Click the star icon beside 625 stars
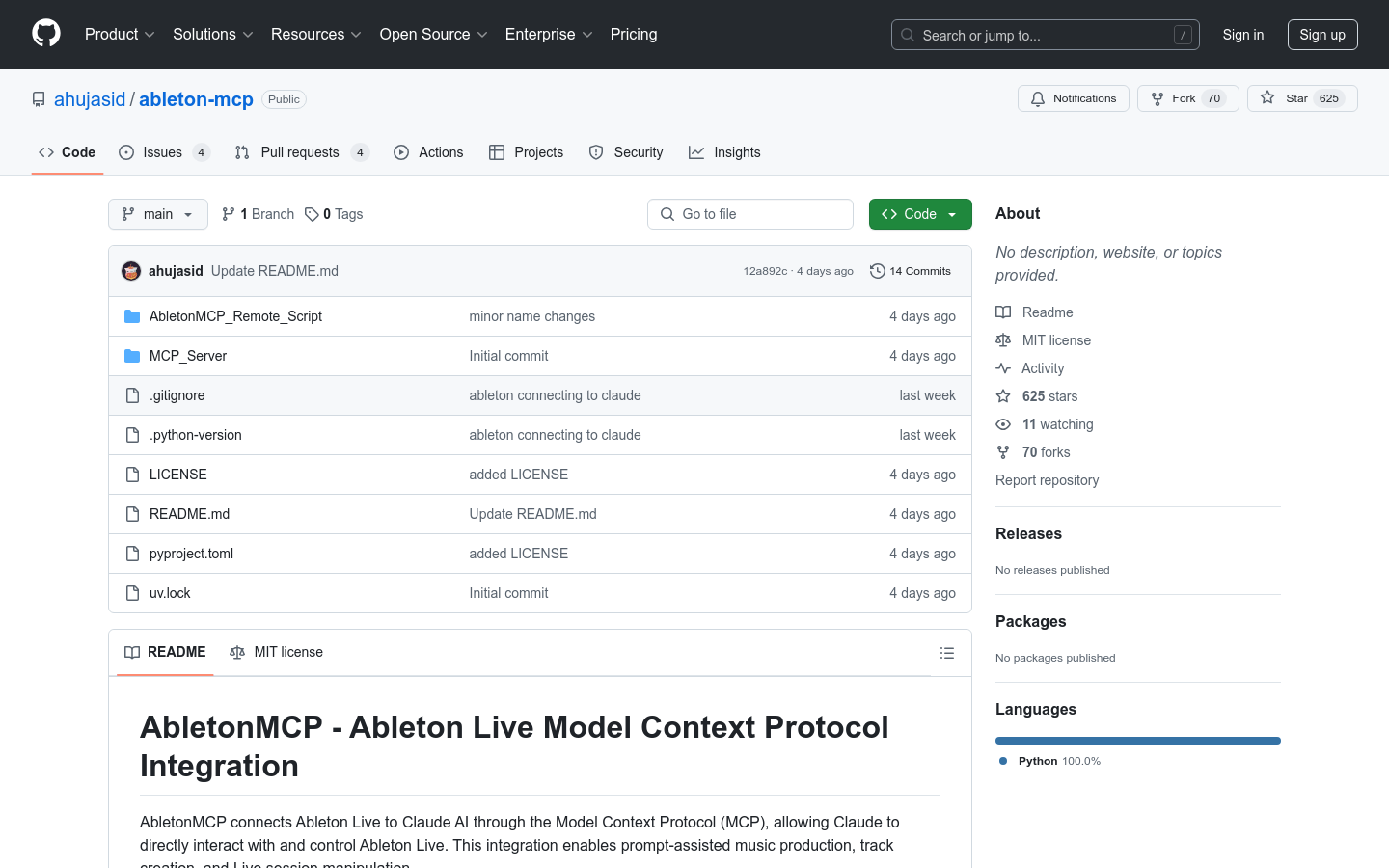The width and height of the screenshot is (1389, 868). [1003, 396]
